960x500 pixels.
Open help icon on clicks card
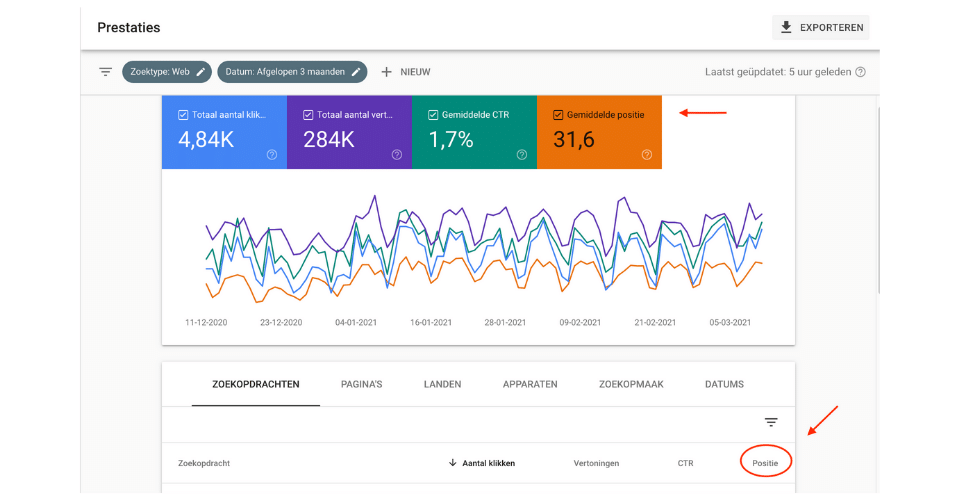(272, 155)
